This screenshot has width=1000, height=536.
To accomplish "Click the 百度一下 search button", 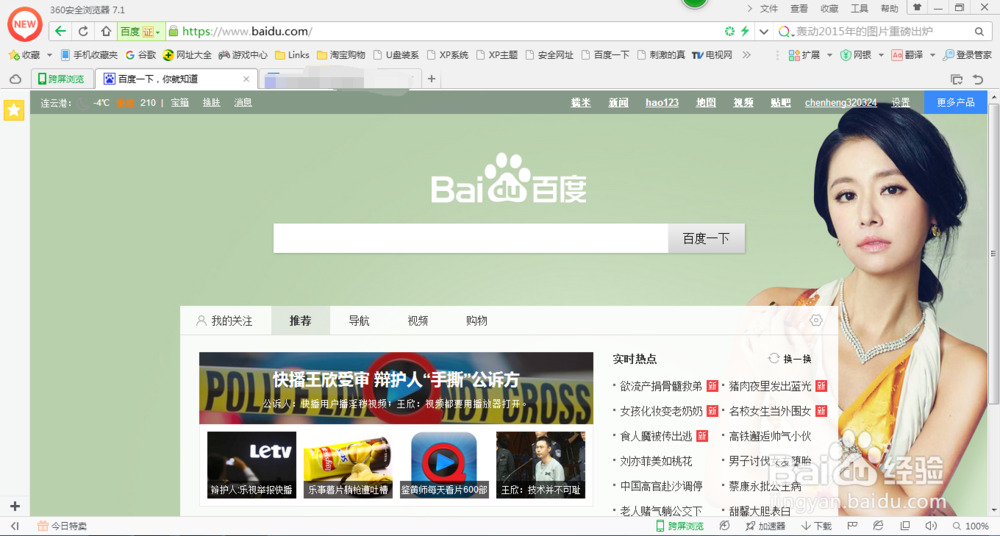I will coord(706,239).
